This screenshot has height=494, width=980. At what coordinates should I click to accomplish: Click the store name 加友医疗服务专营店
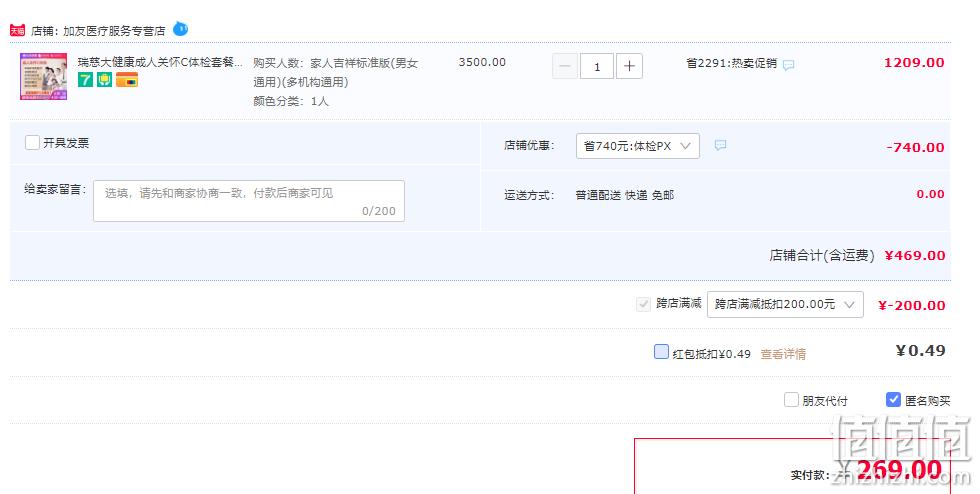click(114, 31)
